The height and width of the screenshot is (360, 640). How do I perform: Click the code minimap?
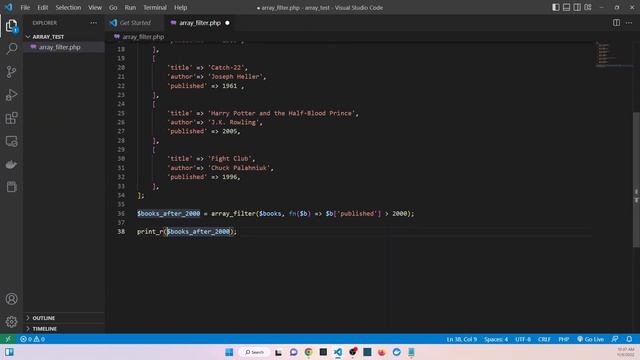pyautogui.click(x=613, y=54)
